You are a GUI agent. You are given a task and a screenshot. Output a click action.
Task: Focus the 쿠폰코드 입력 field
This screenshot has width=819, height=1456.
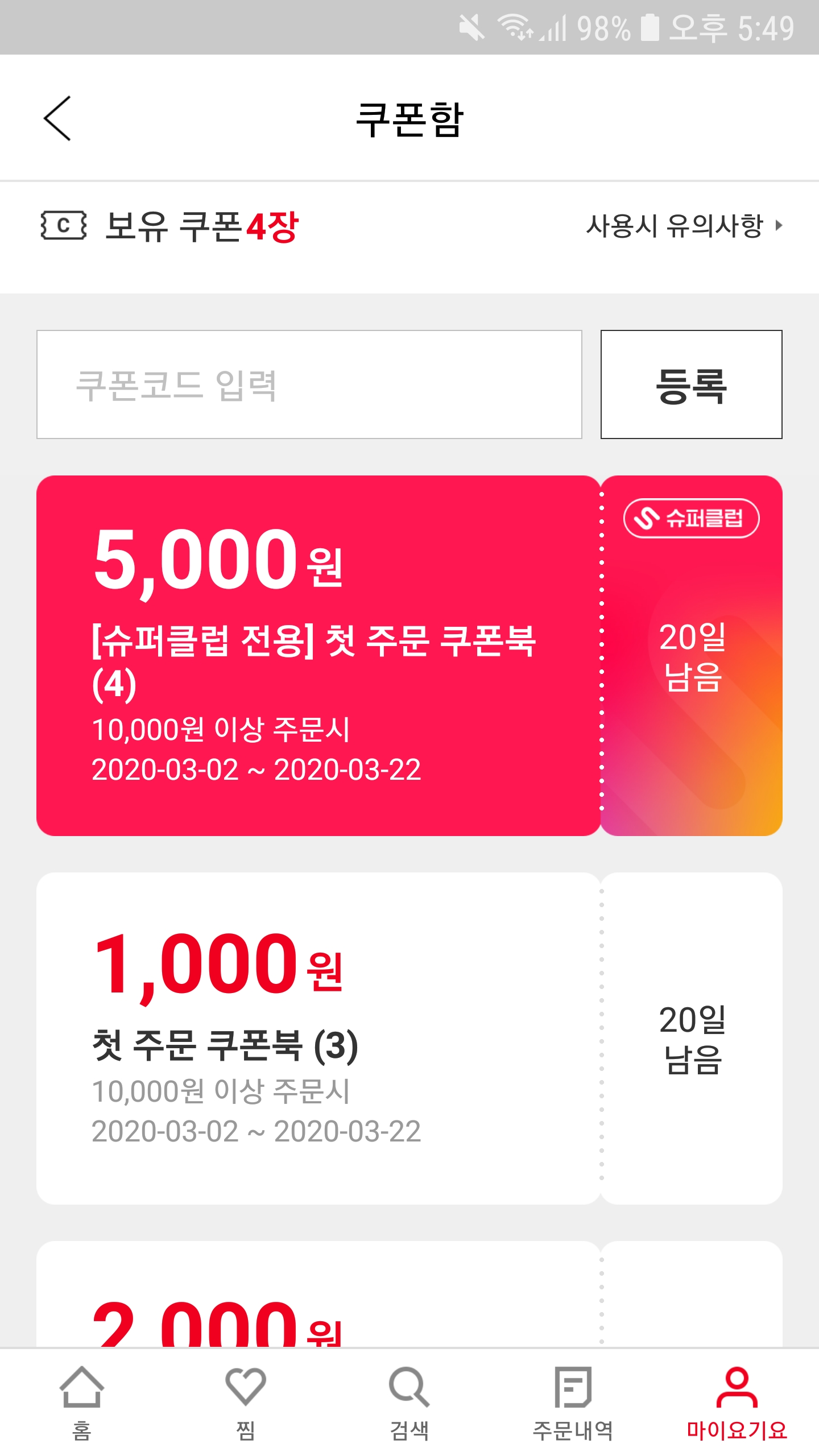click(309, 384)
